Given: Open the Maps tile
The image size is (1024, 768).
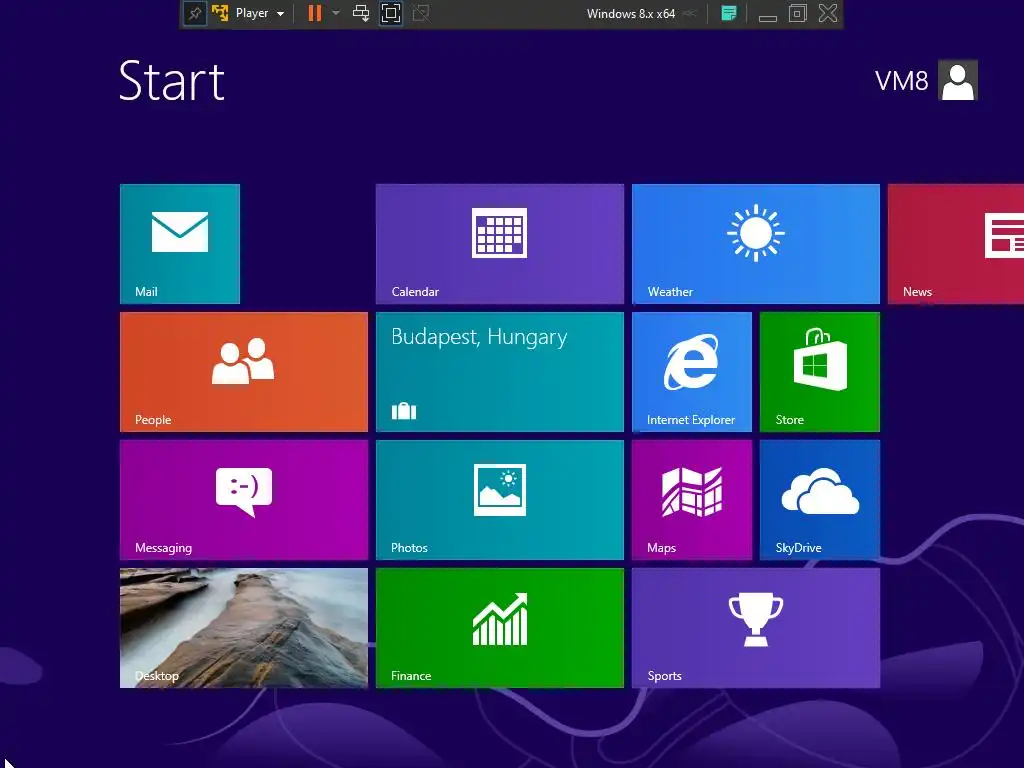Looking at the screenshot, I should pos(692,500).
